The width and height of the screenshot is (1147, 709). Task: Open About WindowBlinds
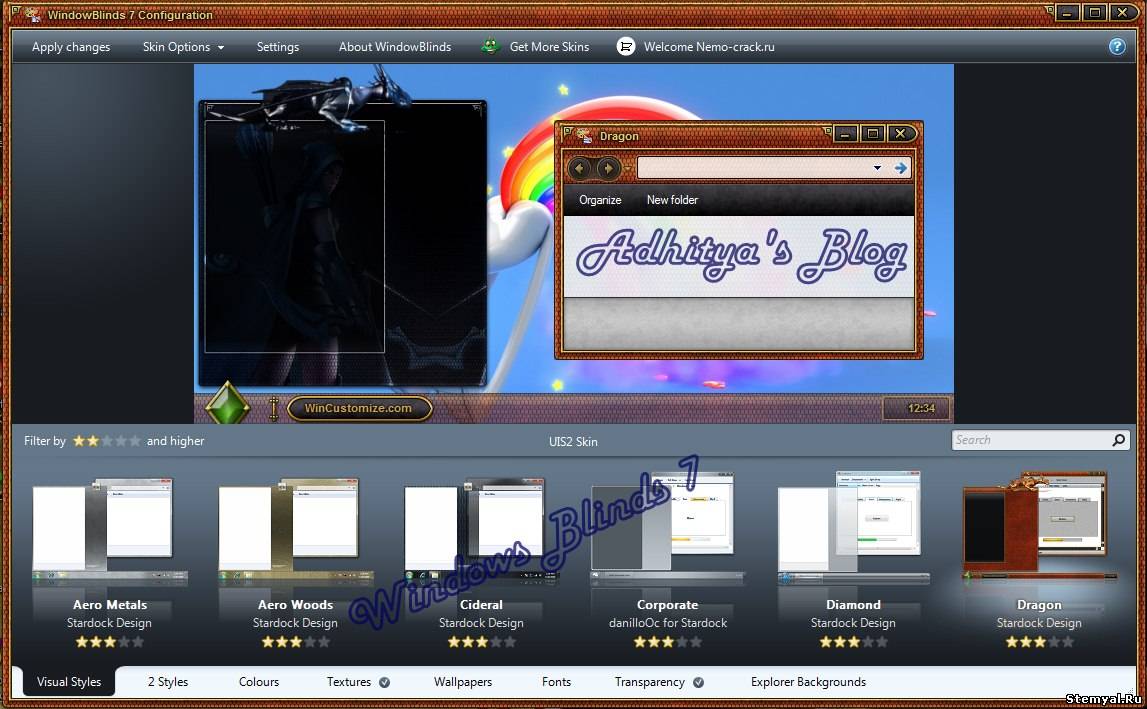point(395,47)
